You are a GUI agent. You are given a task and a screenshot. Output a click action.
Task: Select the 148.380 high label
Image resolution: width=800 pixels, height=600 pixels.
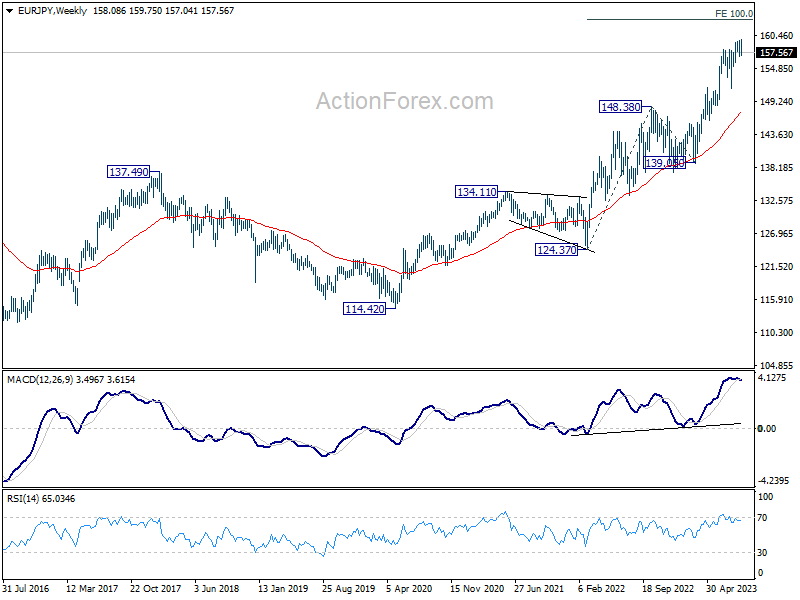pyautogui.click(x=620, y=107)
